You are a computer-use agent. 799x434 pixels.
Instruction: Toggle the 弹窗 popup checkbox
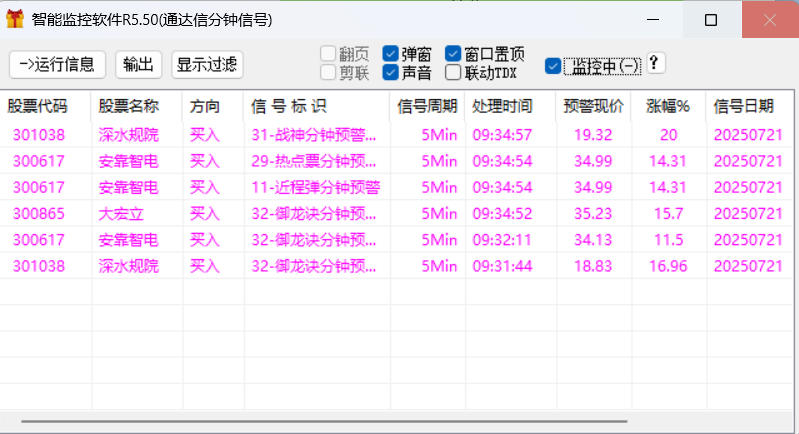pyautogui.click(x=391, y=54)
